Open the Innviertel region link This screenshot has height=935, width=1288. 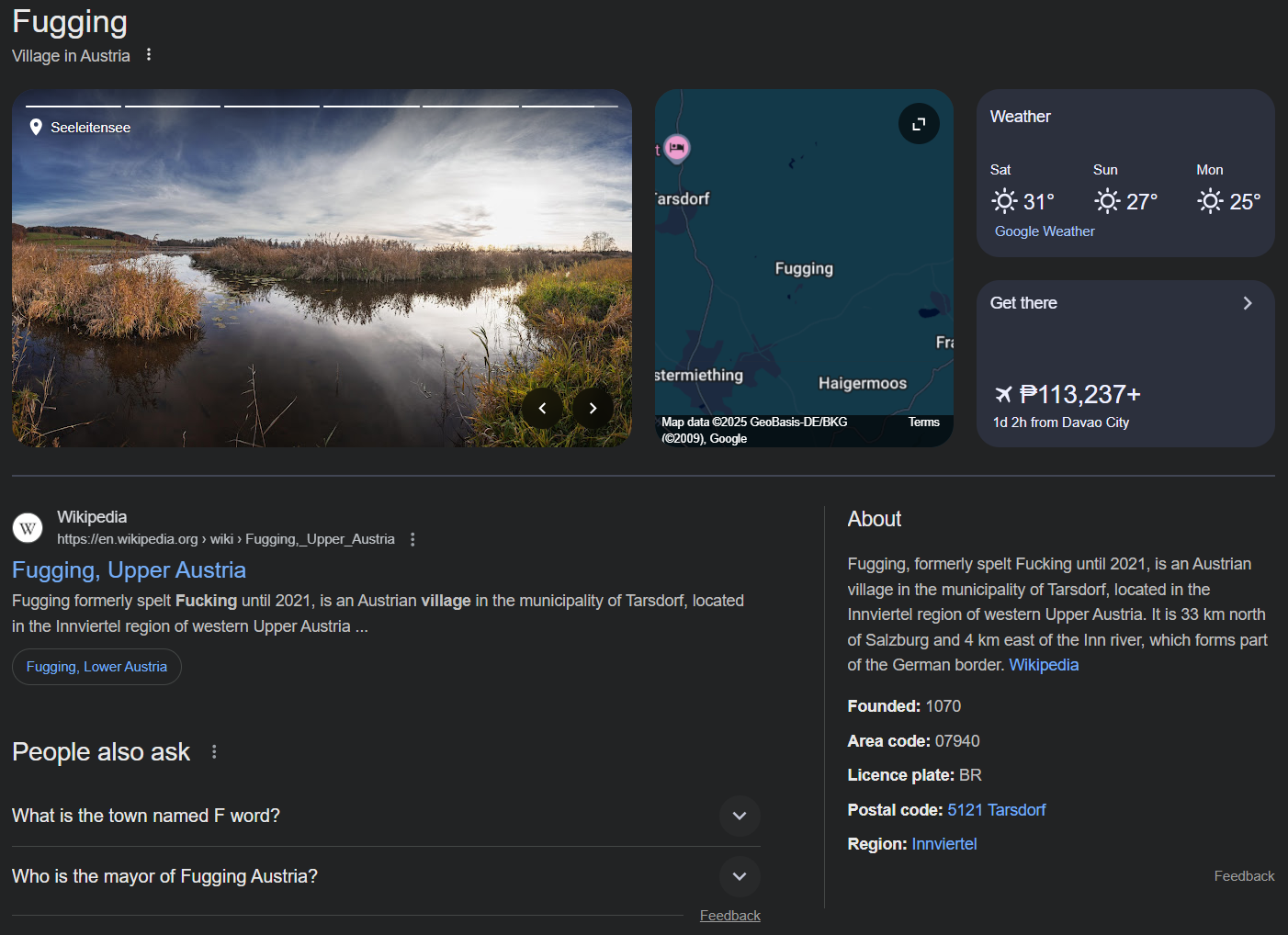pyautogui.click(x=944, y=844)
